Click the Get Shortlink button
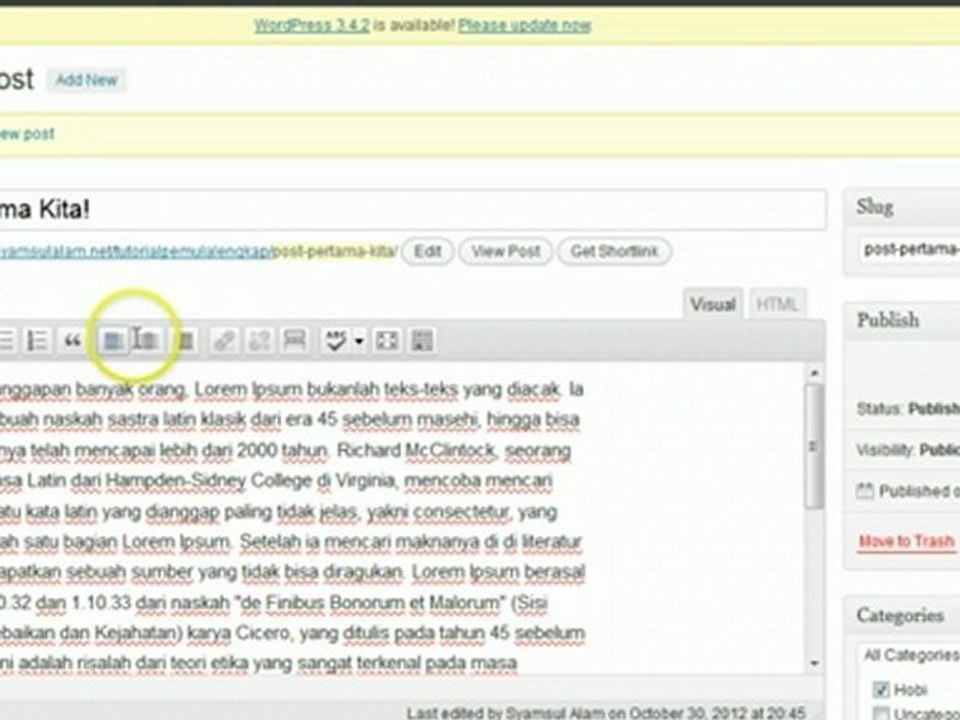960x720 pixels. (x=615, y=252)
